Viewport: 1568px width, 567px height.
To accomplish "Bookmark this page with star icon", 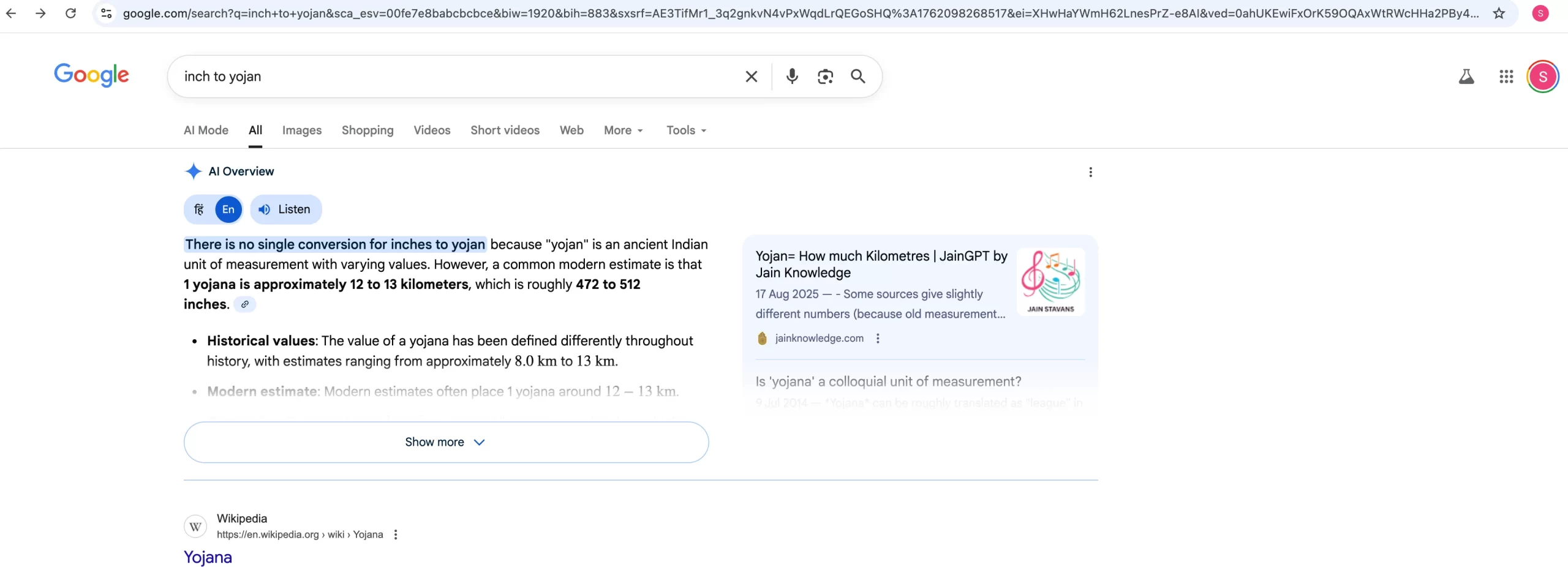I will pos(1499,13).
